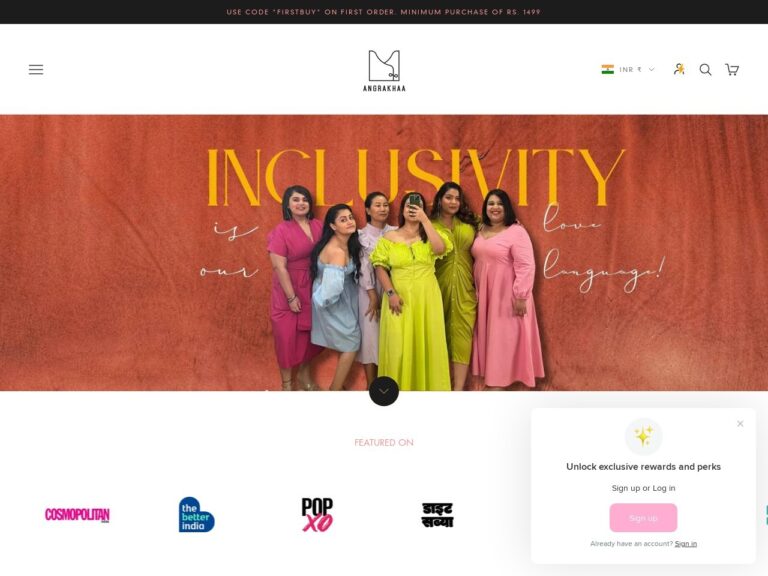
Task: Open the shopping cart icon
Action: coord(732,70)
